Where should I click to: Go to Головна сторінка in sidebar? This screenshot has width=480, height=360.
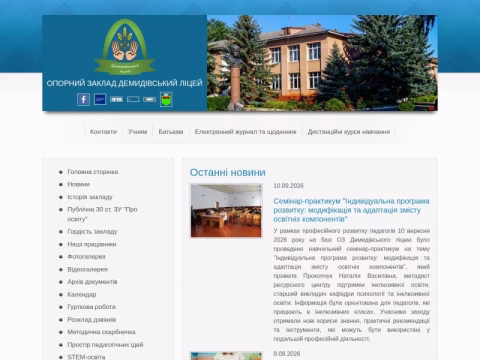(x=93, y=172)
